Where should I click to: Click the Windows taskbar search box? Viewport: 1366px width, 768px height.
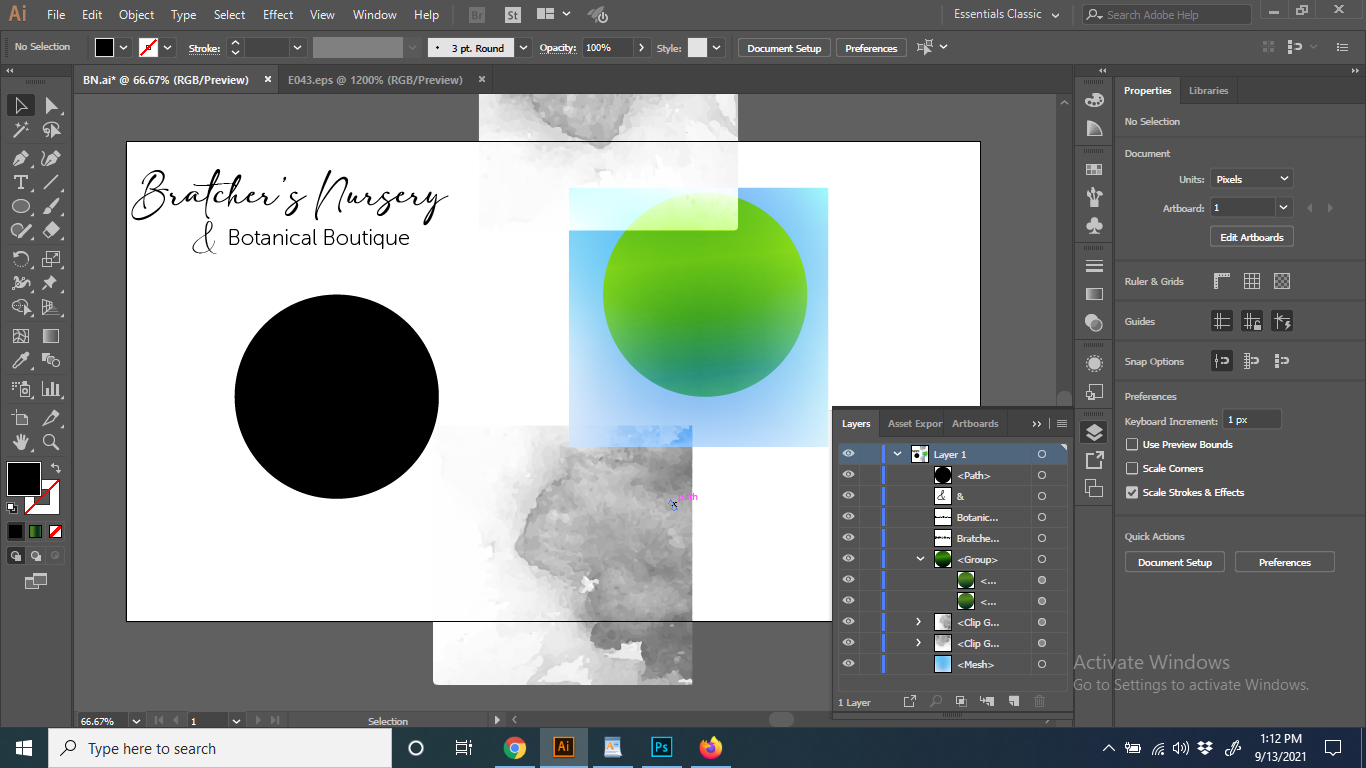(x=220, y=748)
